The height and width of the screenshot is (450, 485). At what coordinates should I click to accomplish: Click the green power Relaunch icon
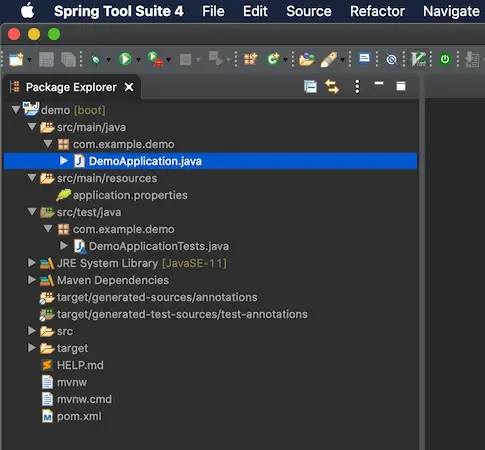[445, 59]
